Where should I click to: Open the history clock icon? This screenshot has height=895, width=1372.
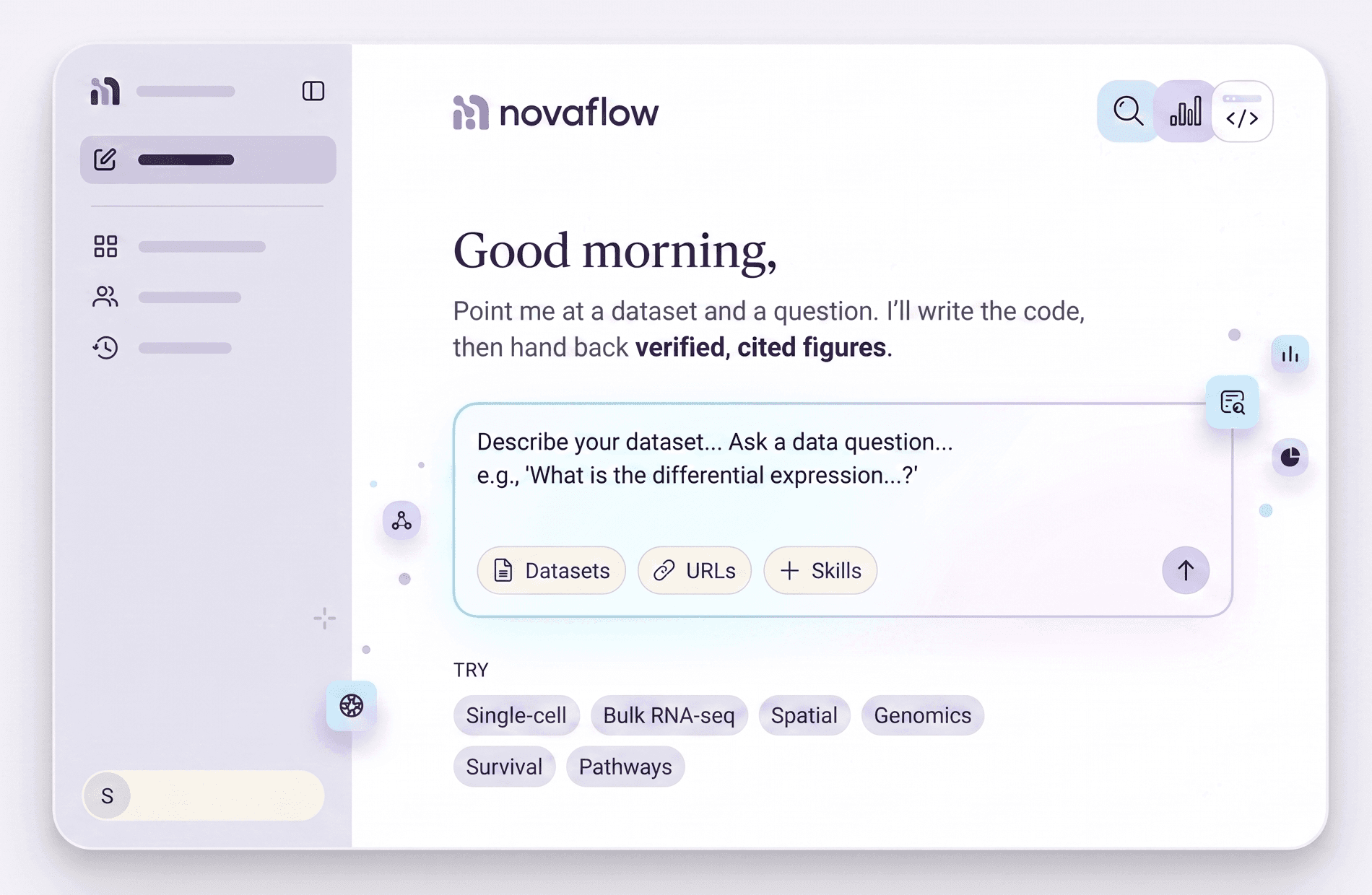[x=105, y=347]
